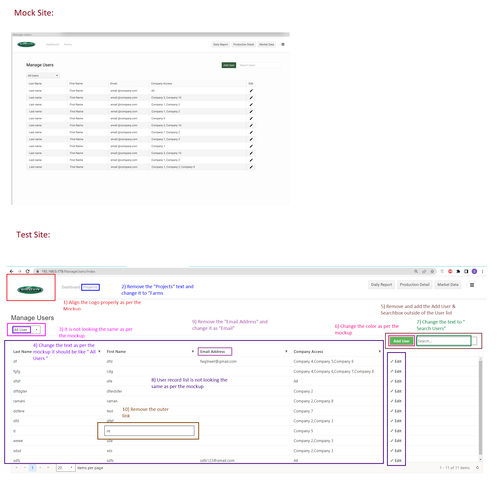Click the Search box beside Add User on test site
500x494 pixels.
[444, 341]
